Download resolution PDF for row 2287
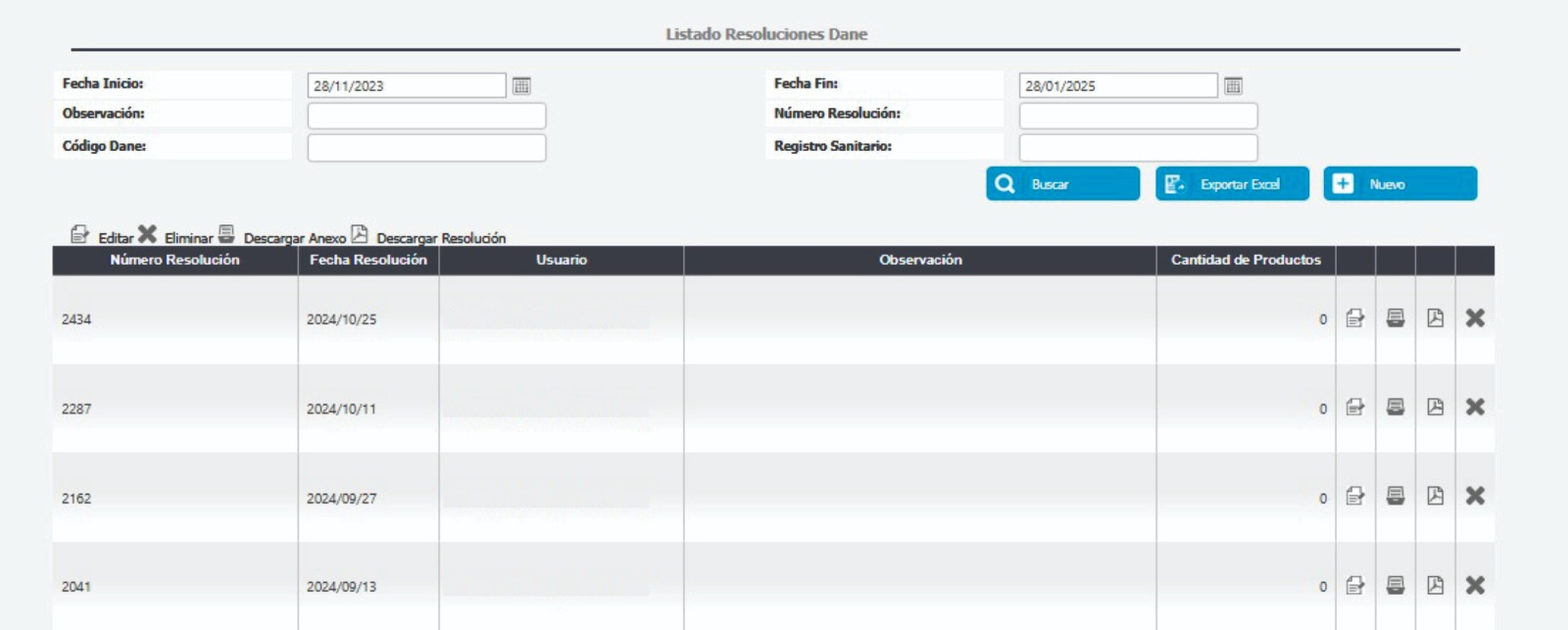1568x630 pixels. click(1436, 408)
